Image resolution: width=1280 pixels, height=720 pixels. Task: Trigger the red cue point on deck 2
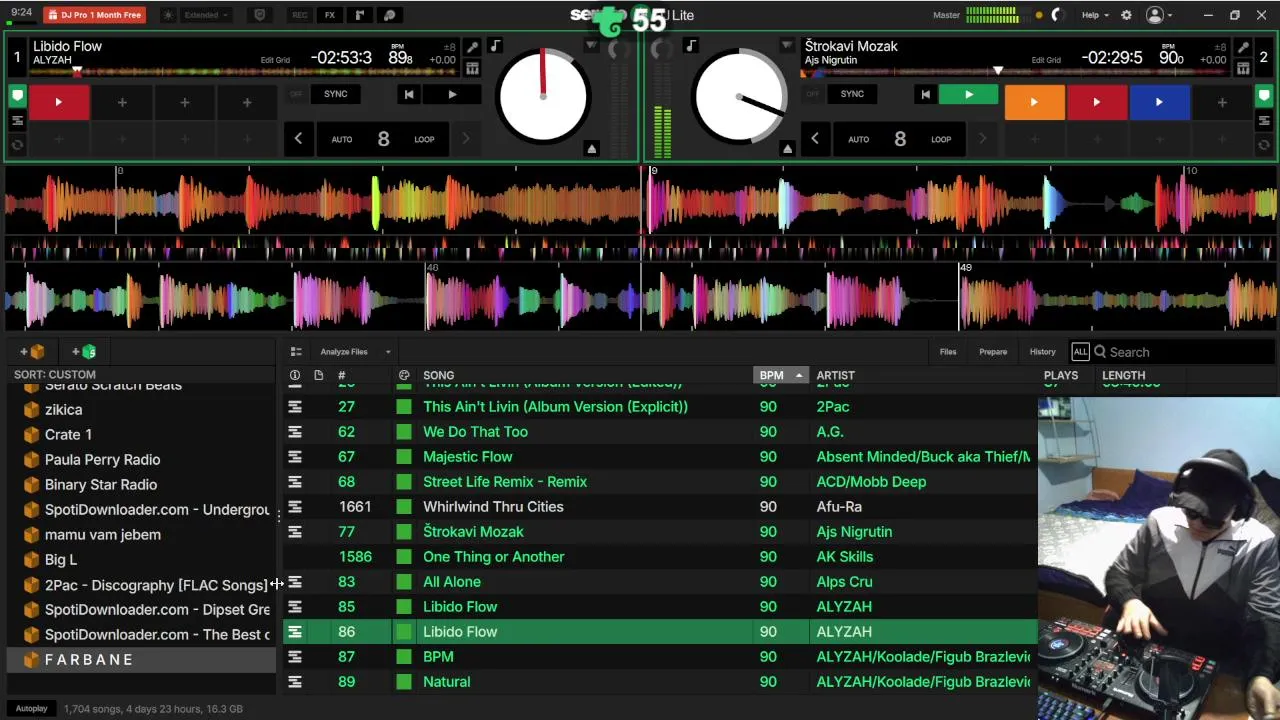(x=1096, y=102)
